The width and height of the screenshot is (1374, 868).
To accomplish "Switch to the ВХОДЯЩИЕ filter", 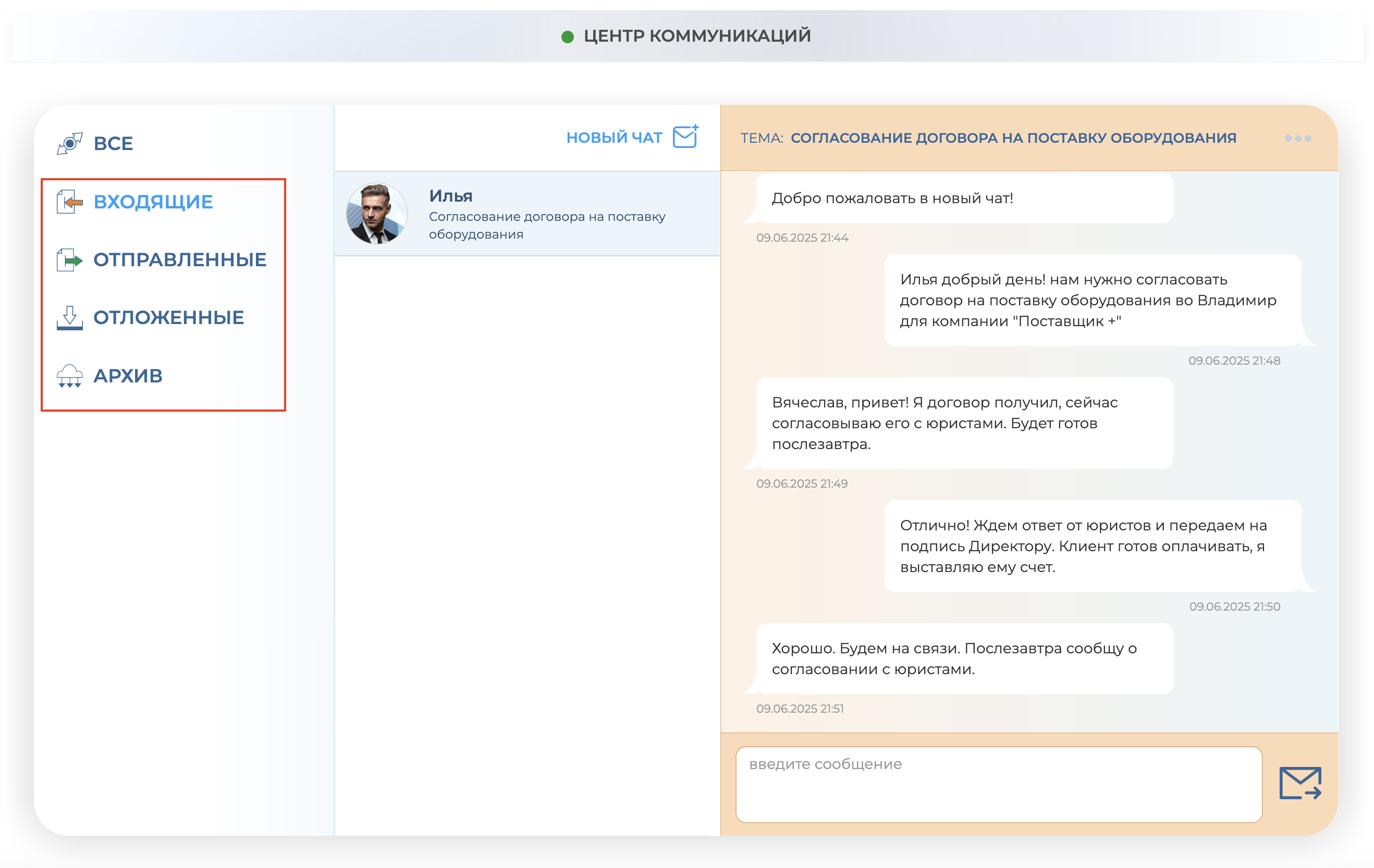I will coord(154,201).
